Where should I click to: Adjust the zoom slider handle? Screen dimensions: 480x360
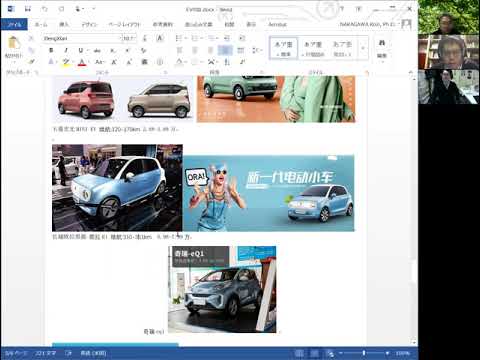[x=364, y=353]
